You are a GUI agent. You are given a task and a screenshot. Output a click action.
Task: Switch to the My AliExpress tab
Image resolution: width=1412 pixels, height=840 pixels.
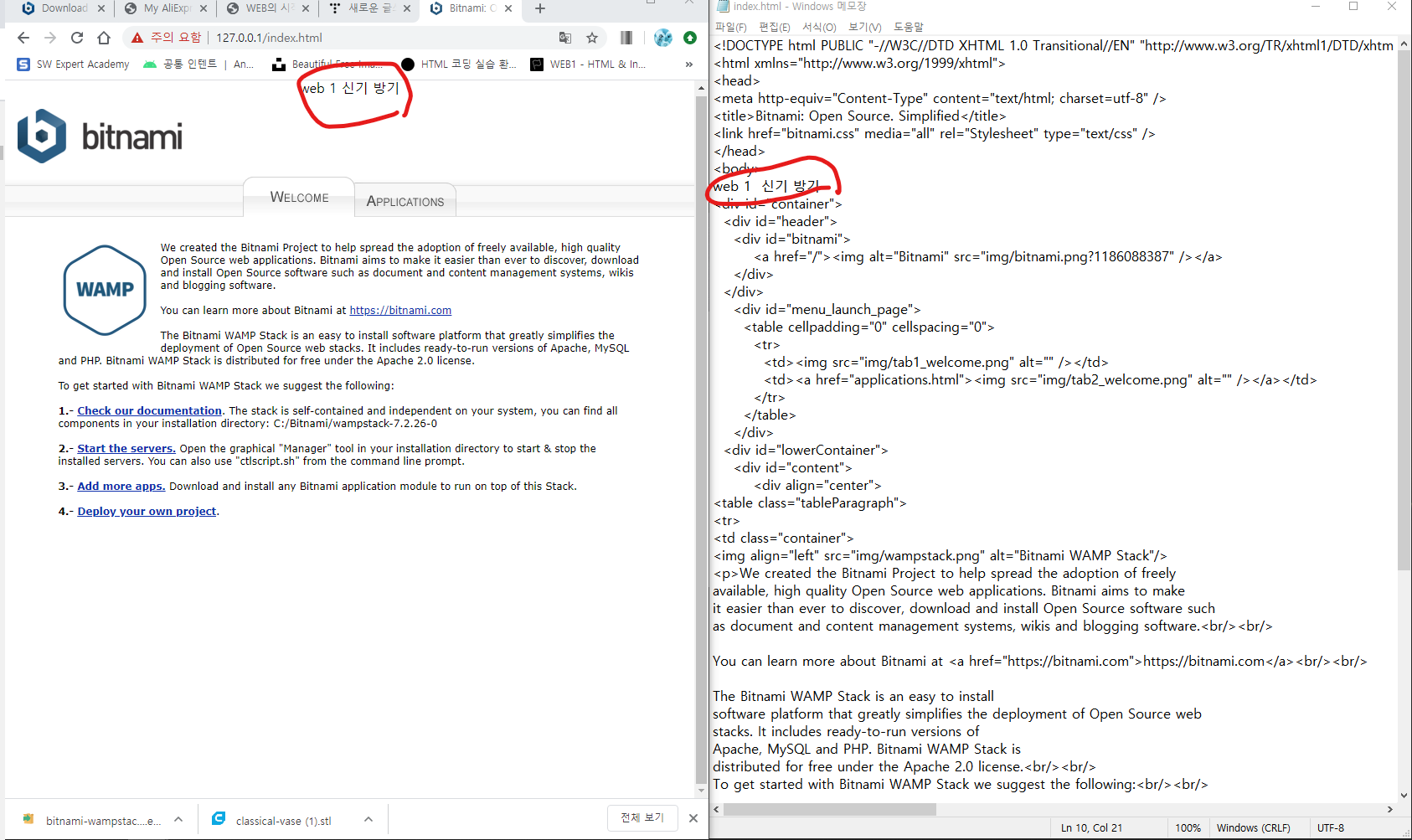(x=166, y=8)
